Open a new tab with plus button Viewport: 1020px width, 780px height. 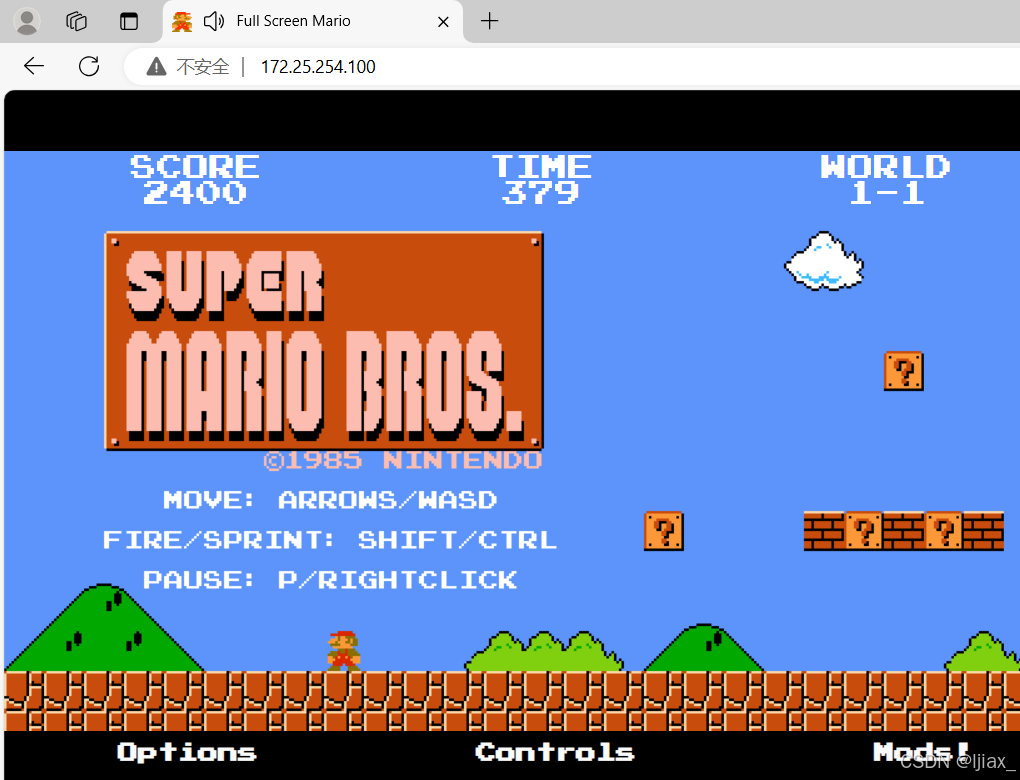(489, 21)
